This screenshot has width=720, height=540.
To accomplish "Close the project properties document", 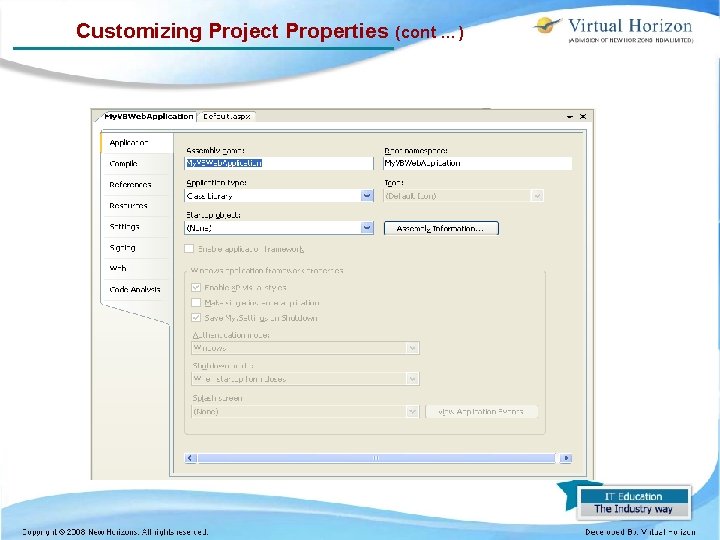I will tap(583, 117).
